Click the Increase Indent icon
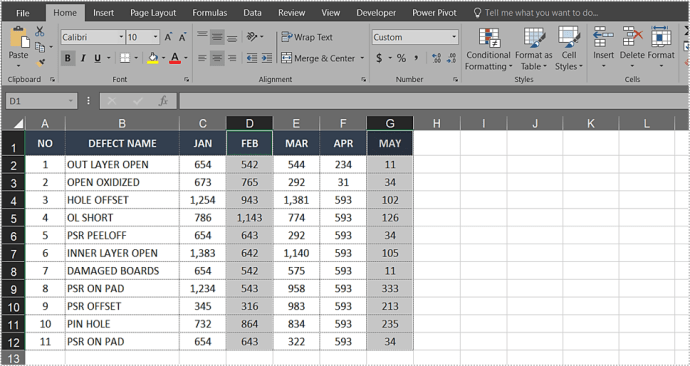The width and height of the screenshot is (690, 366). (267, 58)
